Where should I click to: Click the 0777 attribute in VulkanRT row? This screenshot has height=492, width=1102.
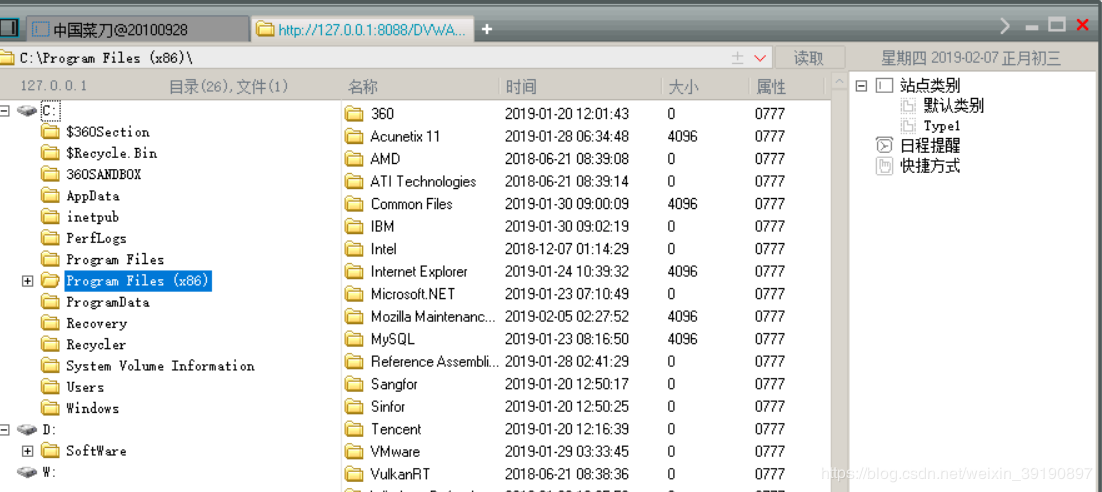[770, 474]
